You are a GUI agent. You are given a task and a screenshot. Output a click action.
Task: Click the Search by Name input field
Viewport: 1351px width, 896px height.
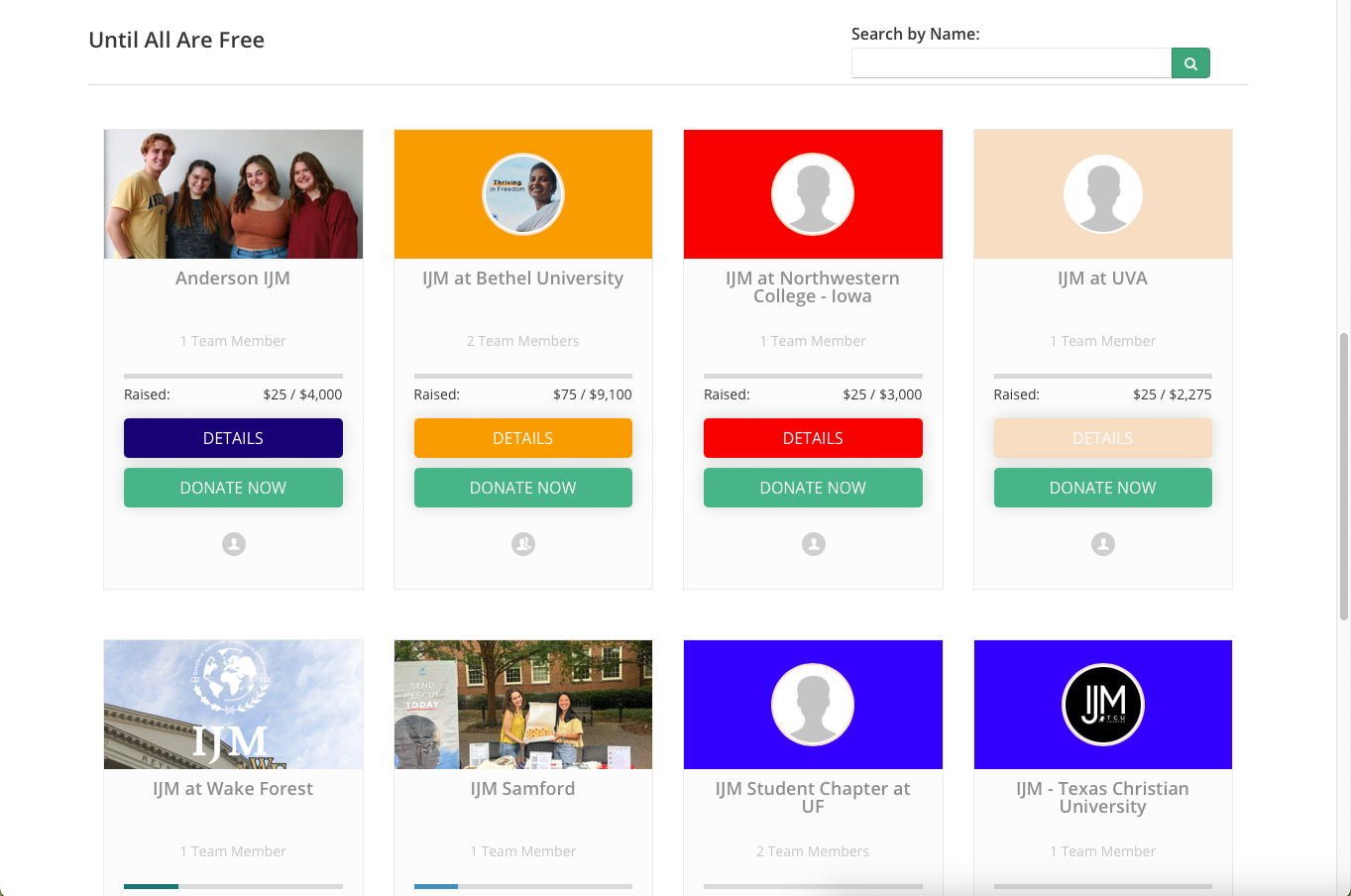click(x=1011, y=63)
